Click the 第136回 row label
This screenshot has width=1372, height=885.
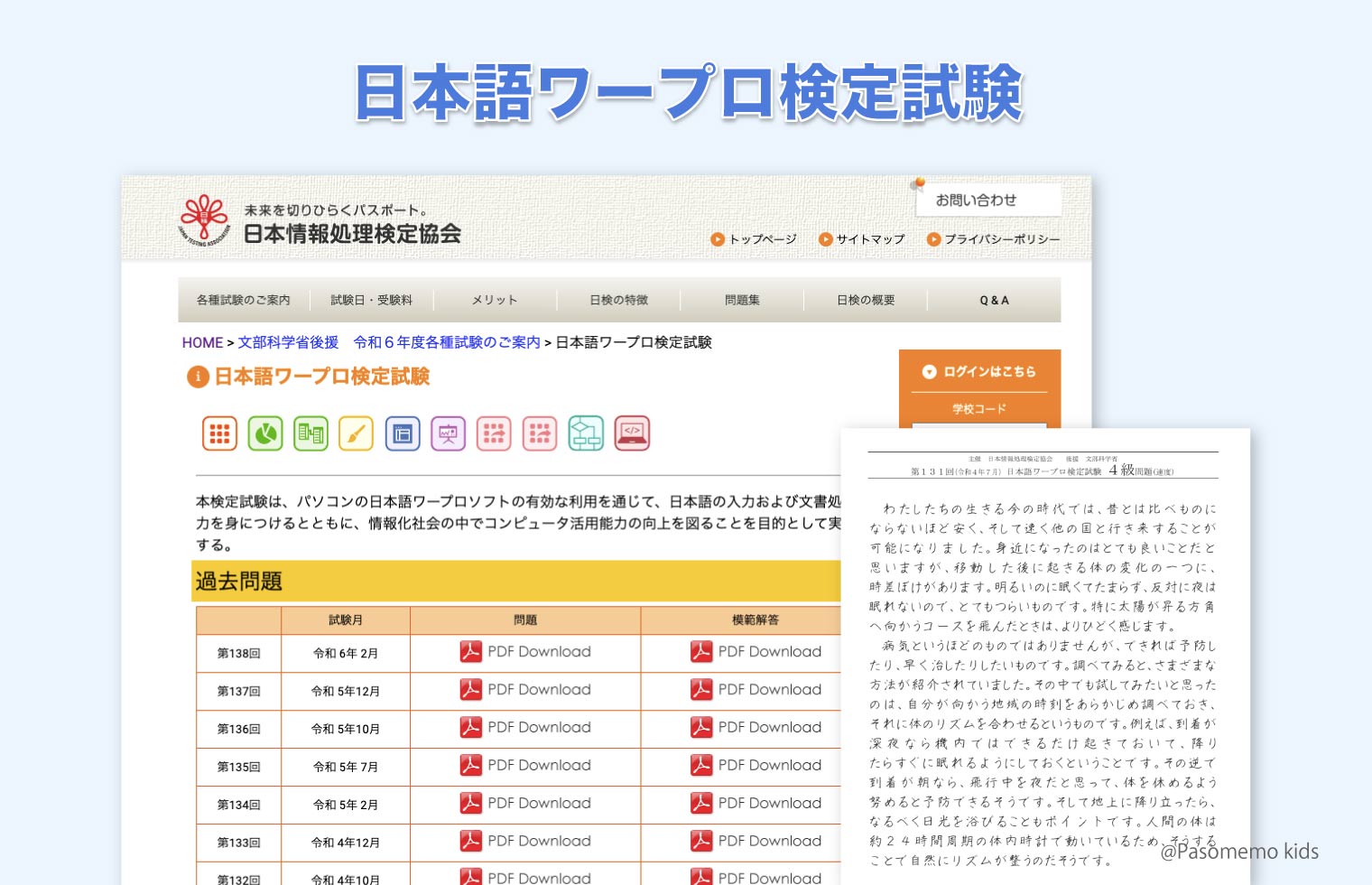(238, 729)
